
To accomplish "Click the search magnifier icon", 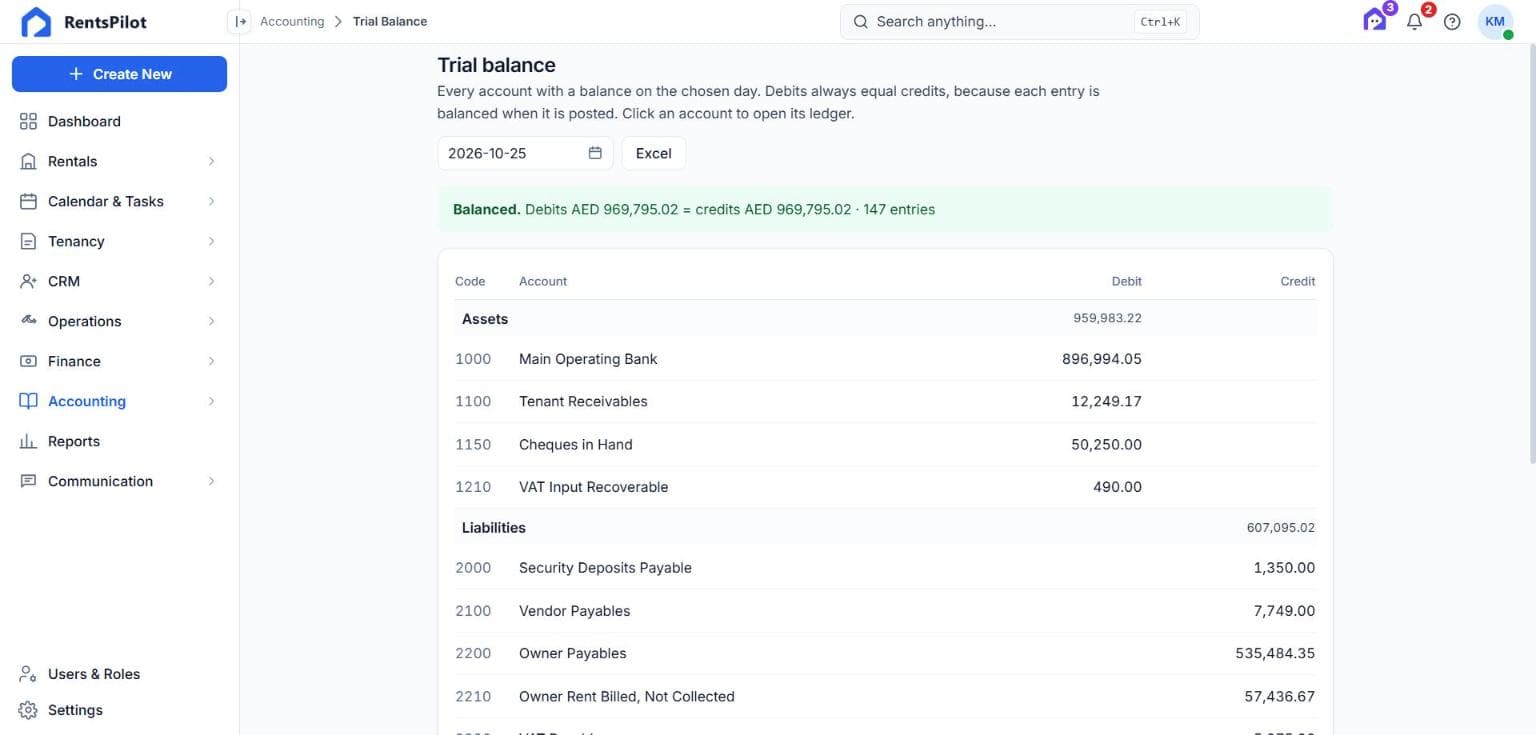I will [860, 21].
